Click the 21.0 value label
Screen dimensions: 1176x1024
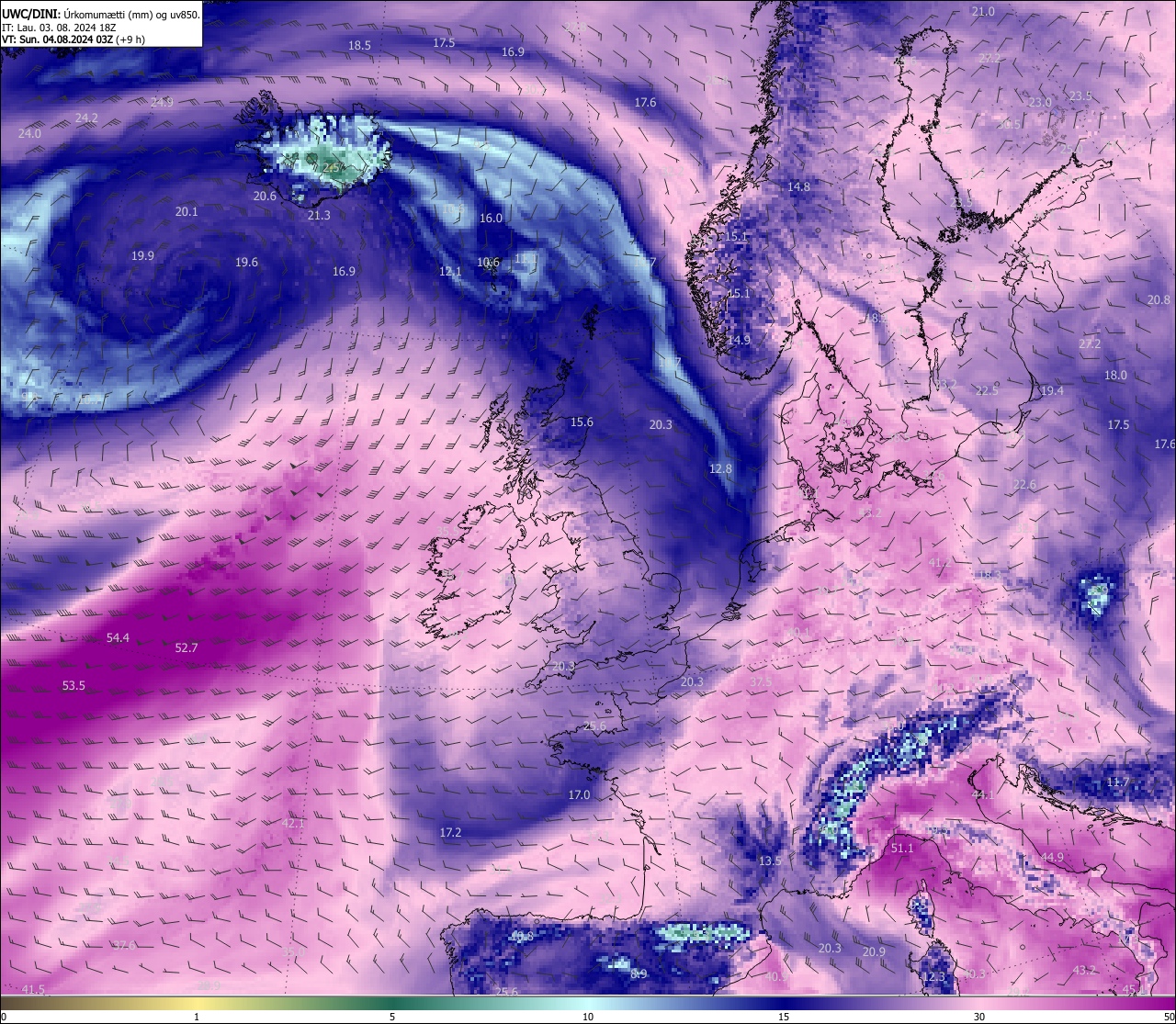[983, 12]
